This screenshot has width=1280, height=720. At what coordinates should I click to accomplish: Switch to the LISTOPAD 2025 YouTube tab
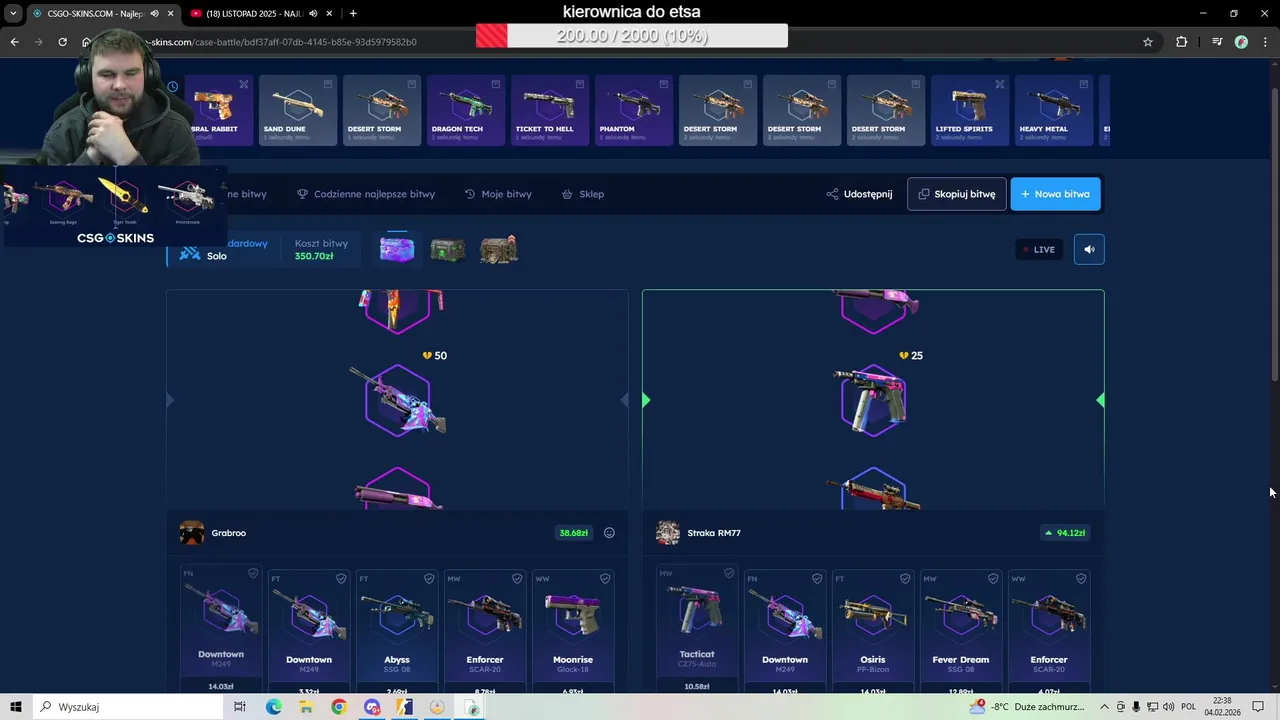click(260, 13)
